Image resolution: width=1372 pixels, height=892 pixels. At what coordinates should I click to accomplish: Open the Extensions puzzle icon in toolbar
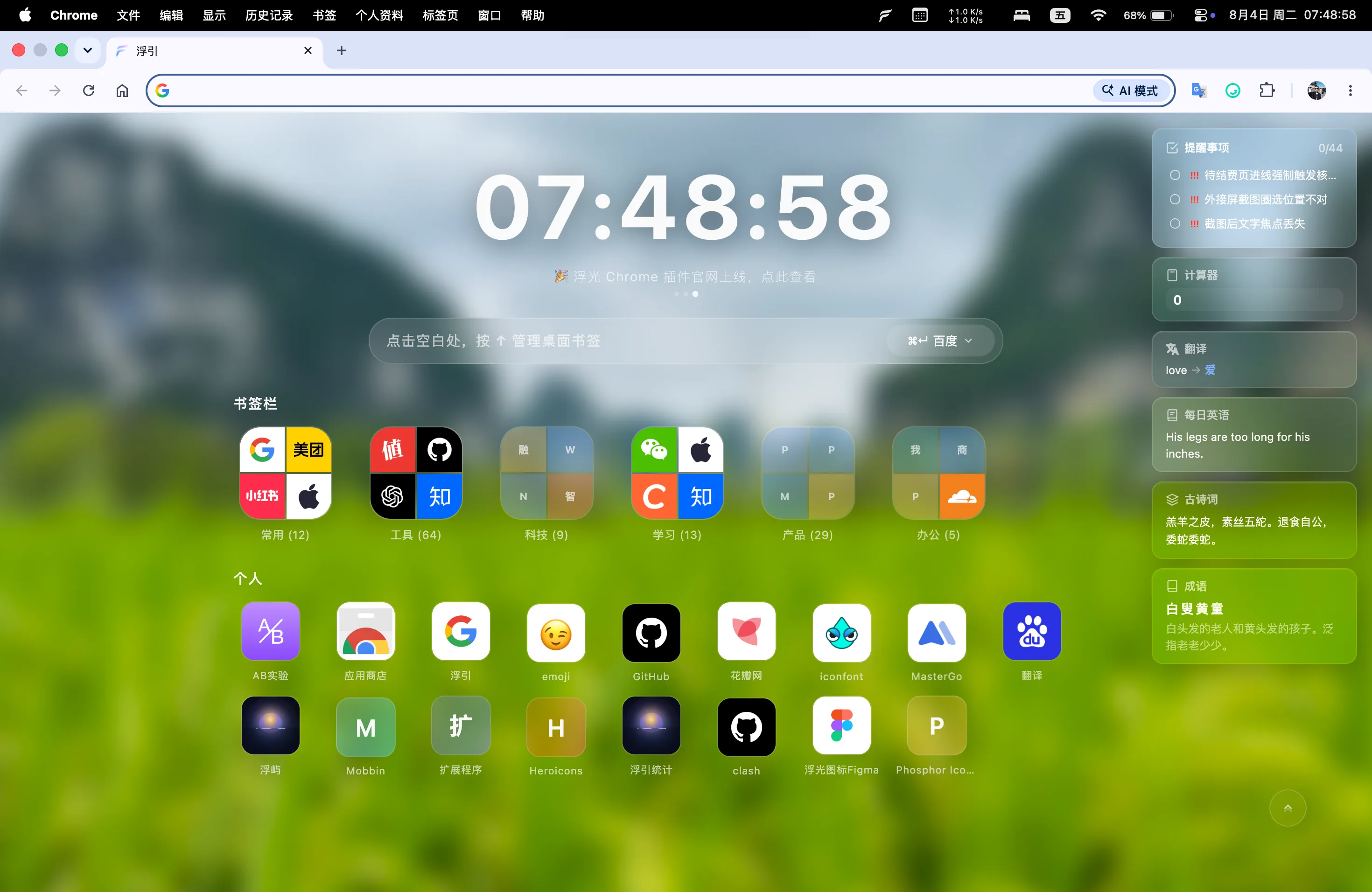click(x=1267, y=91)
